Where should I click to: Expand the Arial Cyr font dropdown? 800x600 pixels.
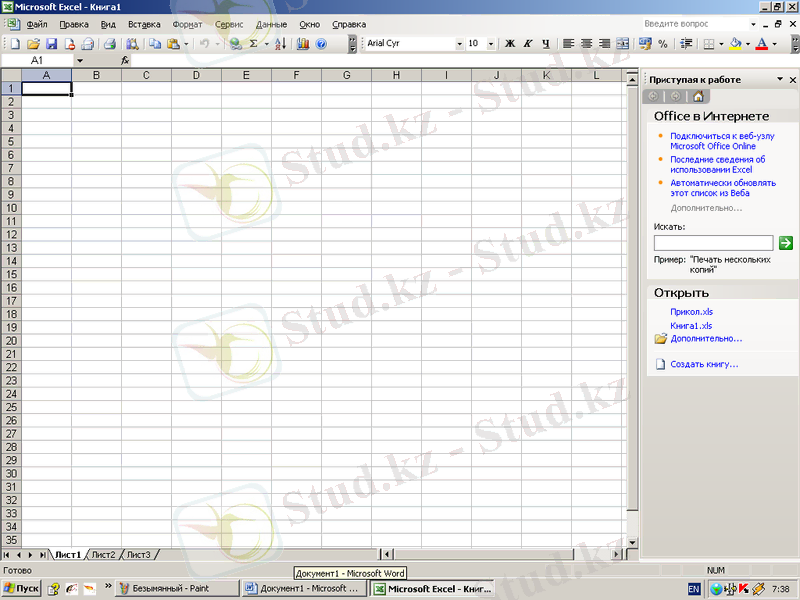pos(460,44)
